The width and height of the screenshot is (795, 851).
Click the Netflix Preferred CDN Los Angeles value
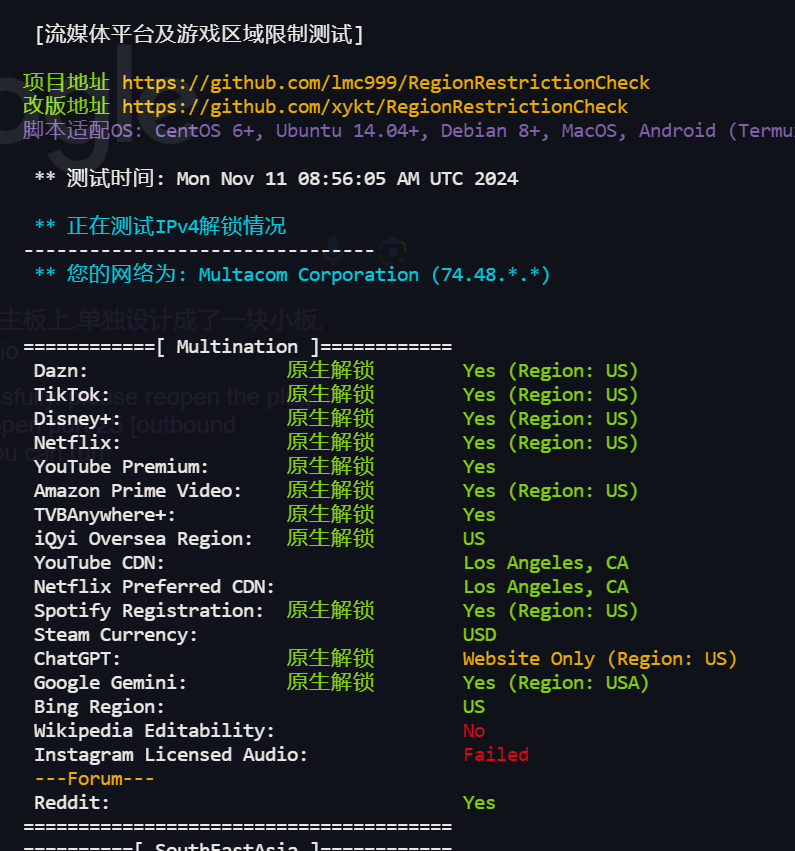[545, 587]
